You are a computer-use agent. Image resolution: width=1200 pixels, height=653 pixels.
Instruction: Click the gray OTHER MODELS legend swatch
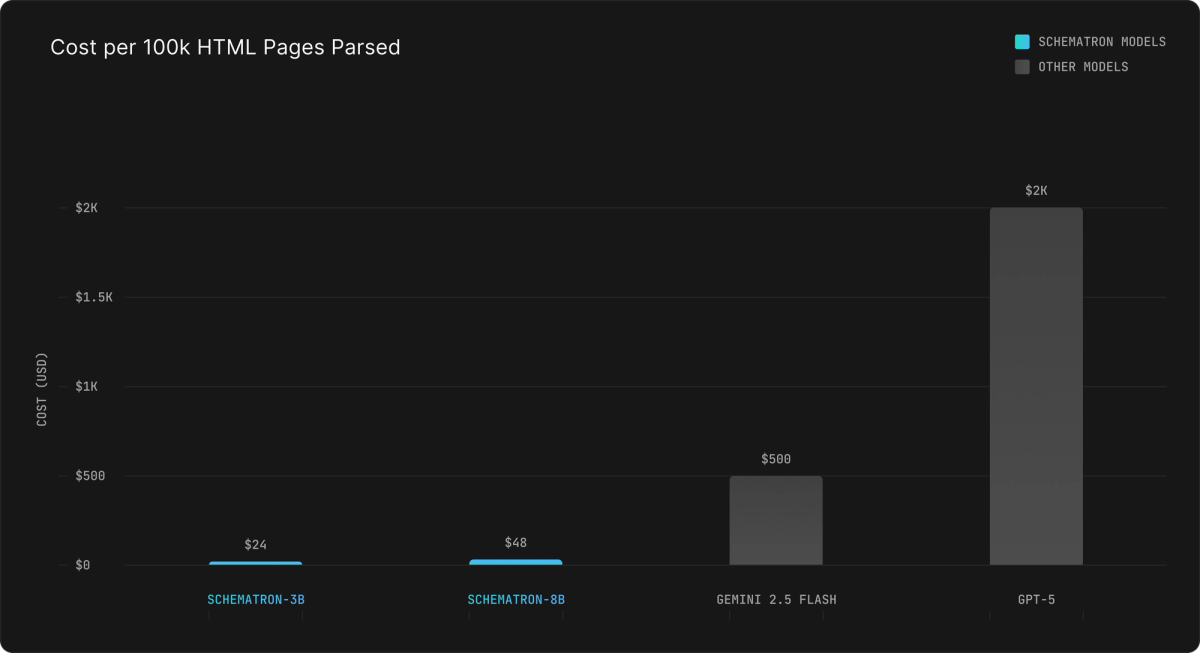pyautogui.click(x=1021, y=66)
